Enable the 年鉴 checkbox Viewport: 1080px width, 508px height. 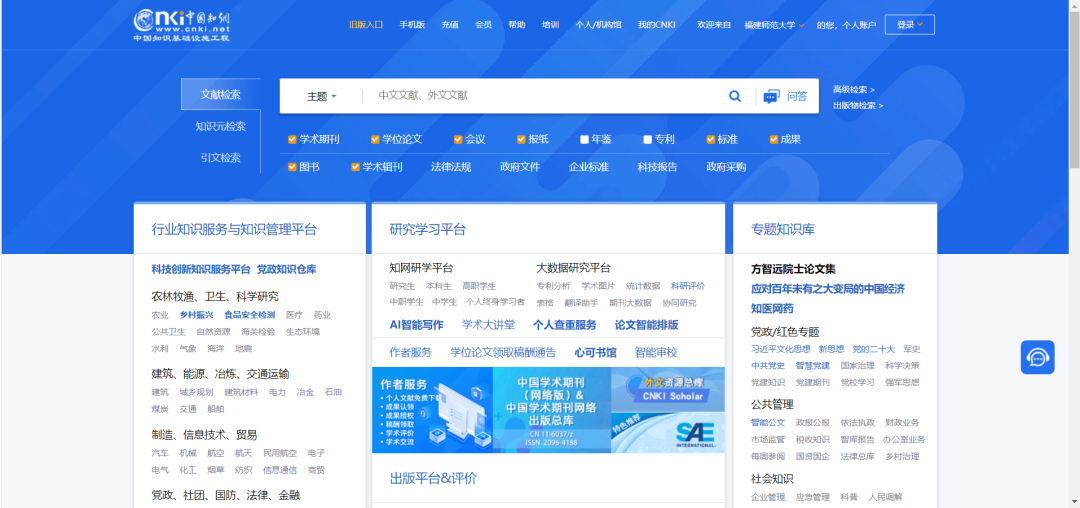click(584, 140)
